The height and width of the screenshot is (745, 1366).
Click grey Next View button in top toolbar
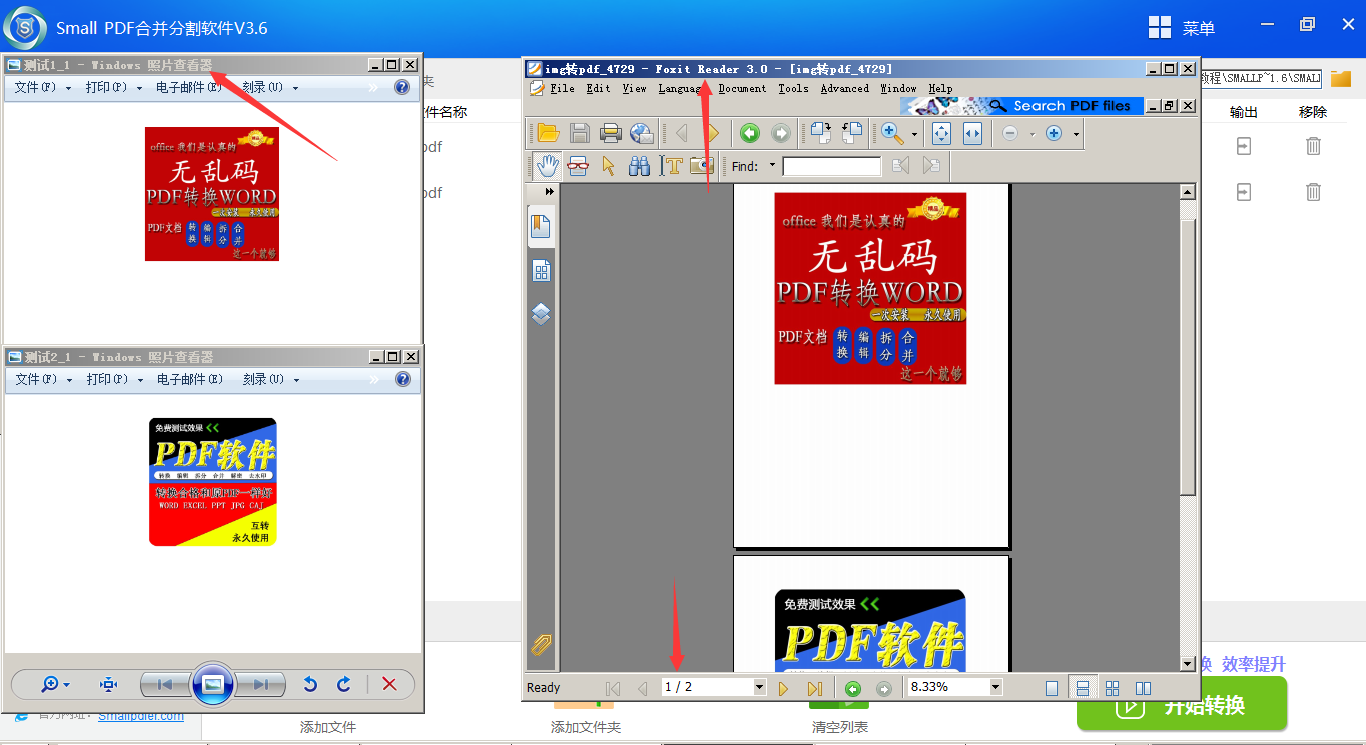point(780,133)
